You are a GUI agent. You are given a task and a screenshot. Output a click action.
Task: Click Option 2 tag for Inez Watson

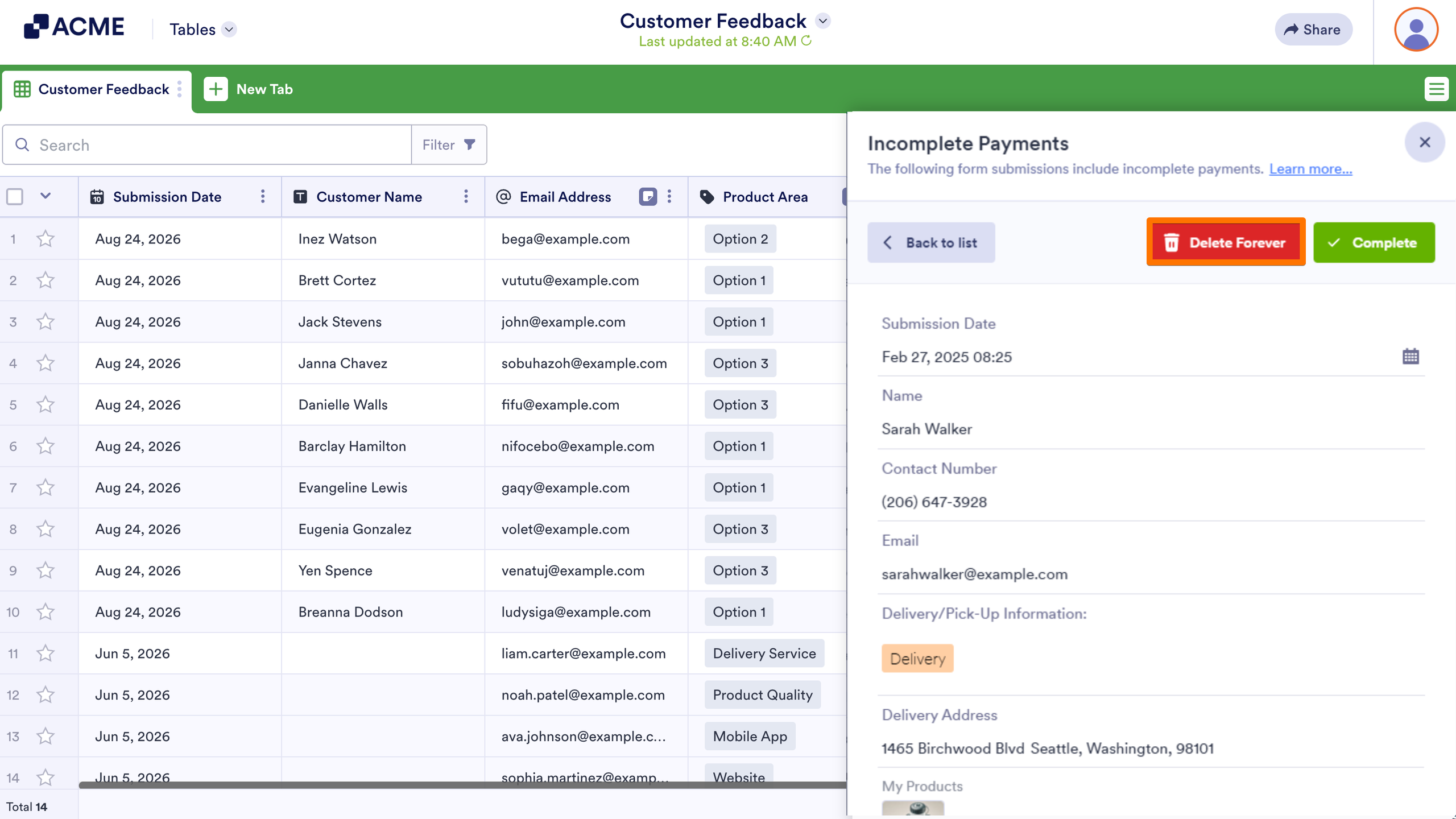740,239
